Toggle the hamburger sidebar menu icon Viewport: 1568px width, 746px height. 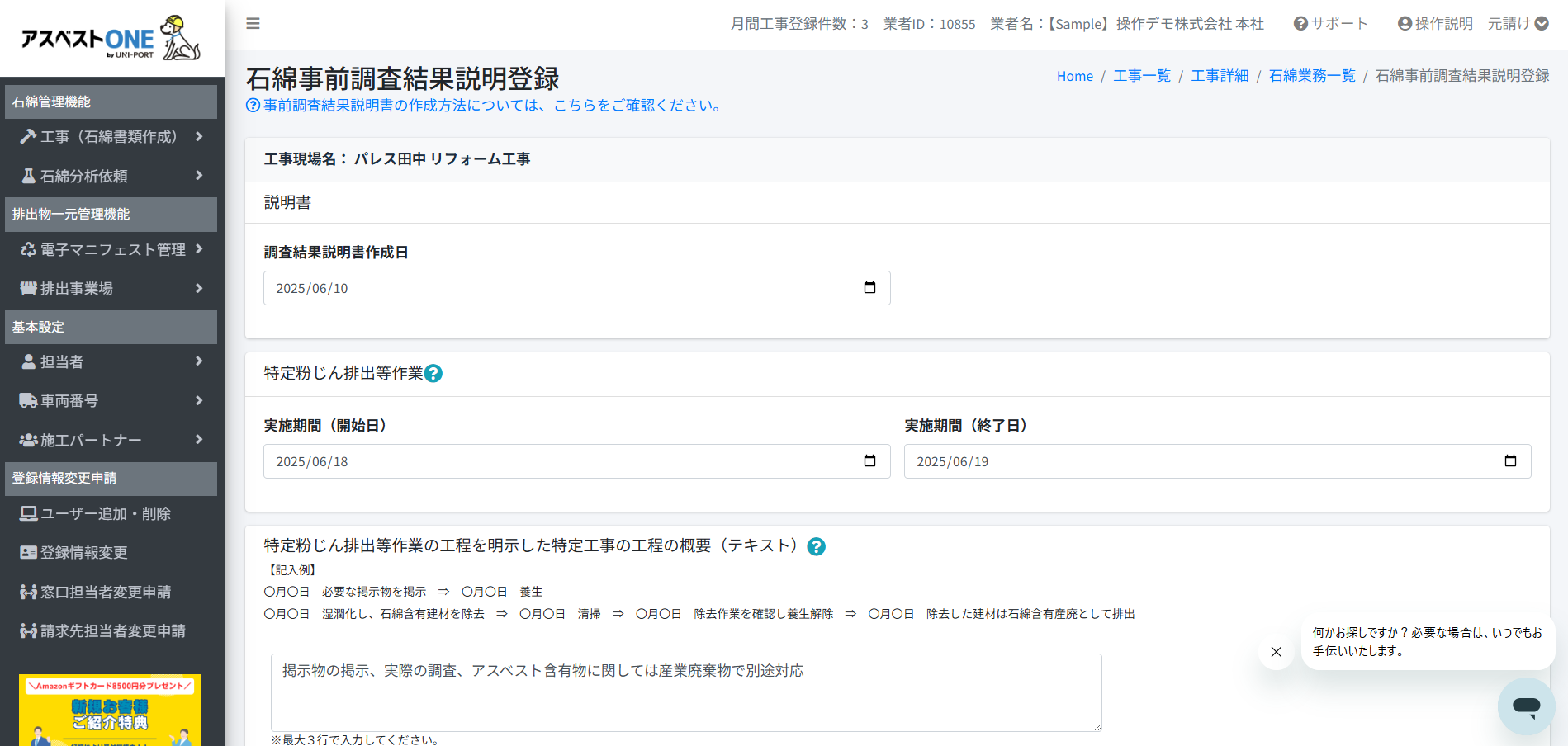pyautogui.click(x=253, y=24)
